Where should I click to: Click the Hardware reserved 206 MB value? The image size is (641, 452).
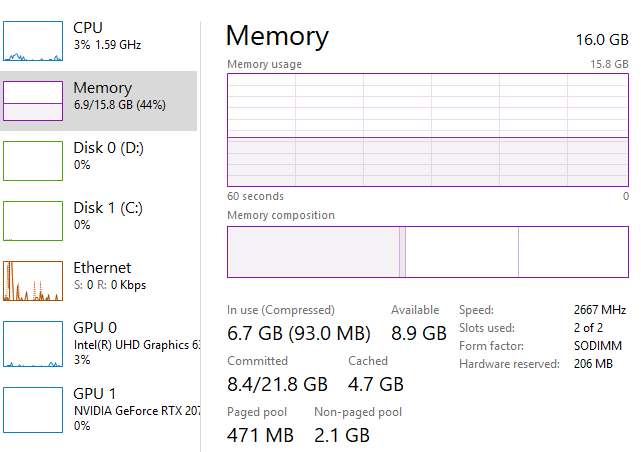click(x=593, y=364)
